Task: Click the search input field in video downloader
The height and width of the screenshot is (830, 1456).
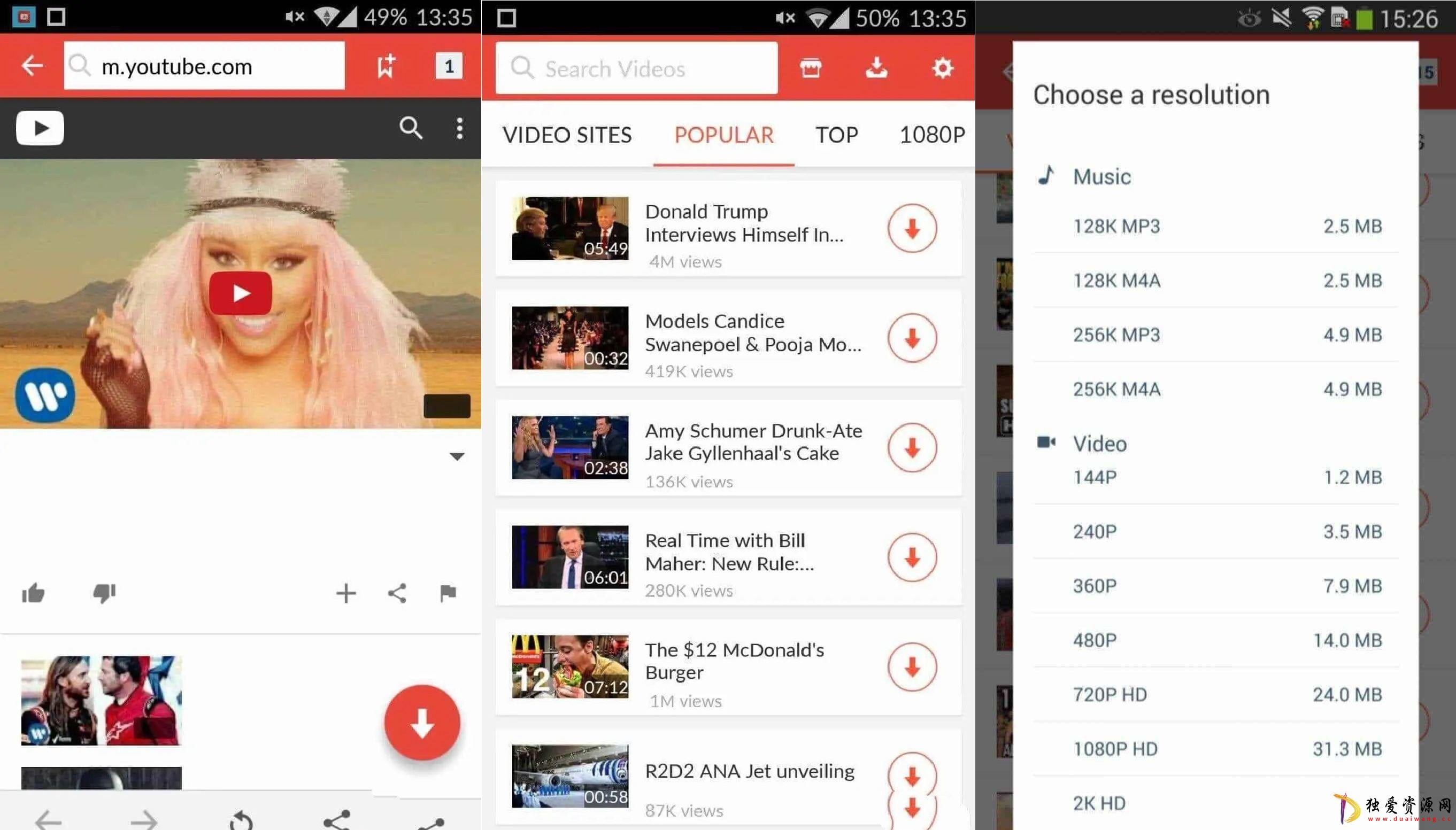Action: point(639,68)
